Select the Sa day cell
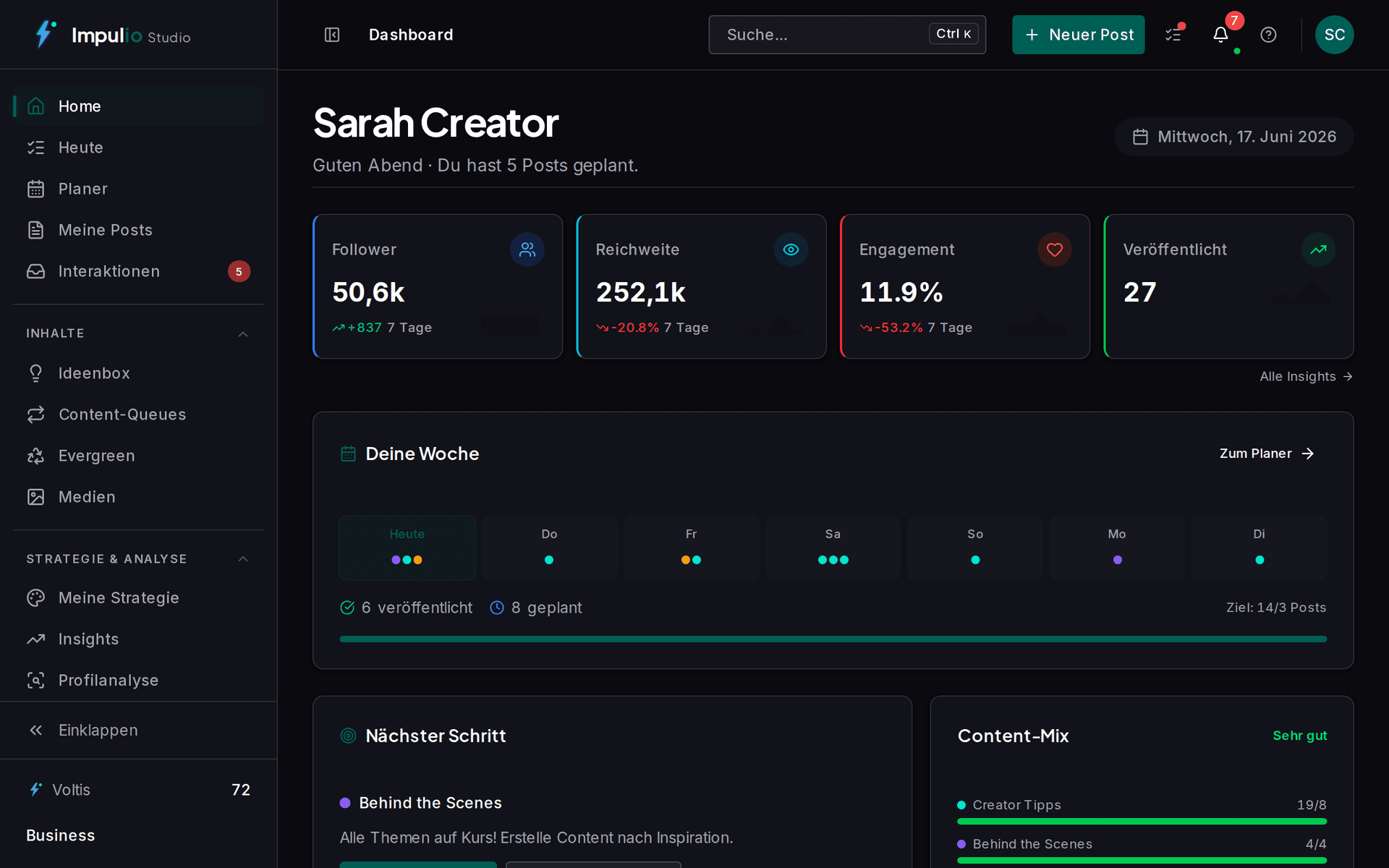 pyautogui.click(x=833, y=548)
